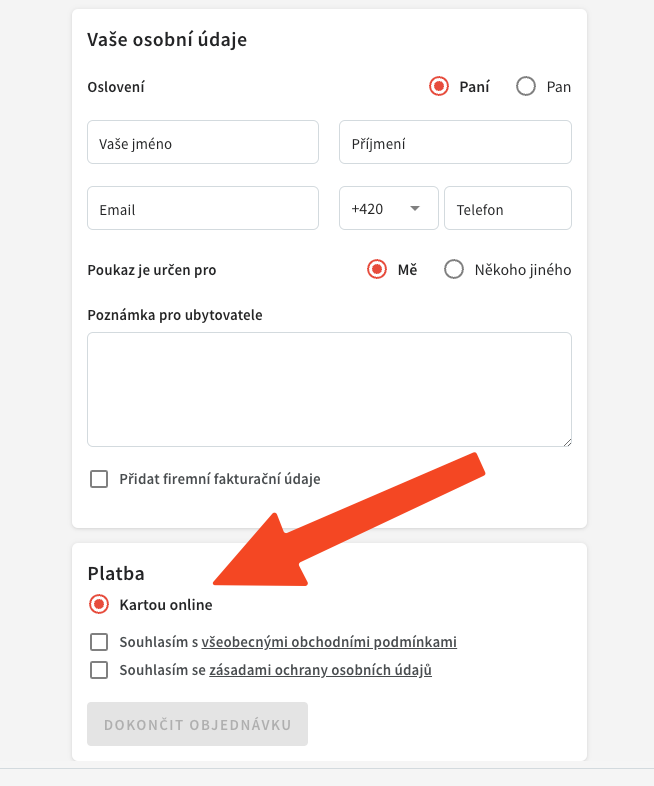Open všeobecnými obchodními podmínkami link

(x=329, y=642)
